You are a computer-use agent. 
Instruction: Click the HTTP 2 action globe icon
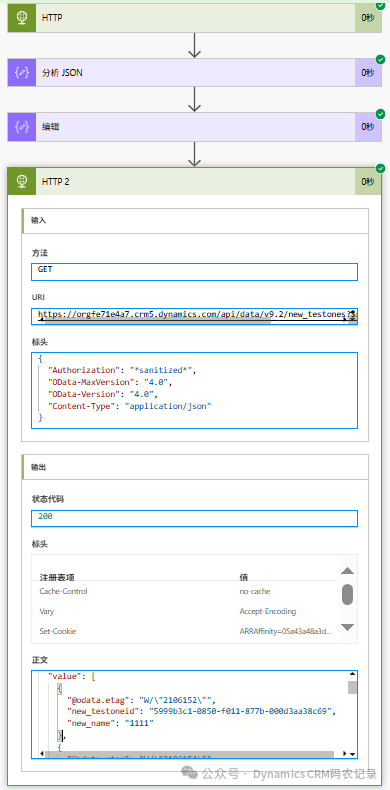(22, 181)
